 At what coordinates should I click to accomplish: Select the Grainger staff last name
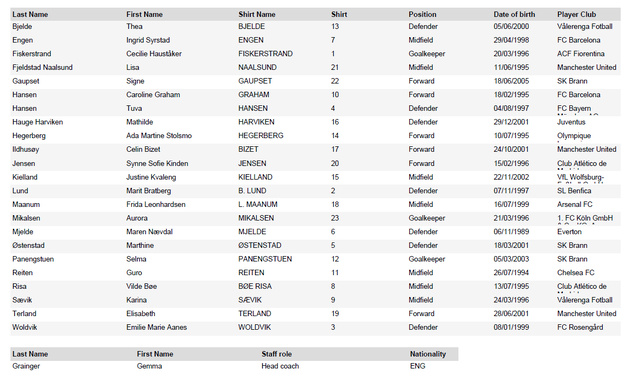coord(26,366)
